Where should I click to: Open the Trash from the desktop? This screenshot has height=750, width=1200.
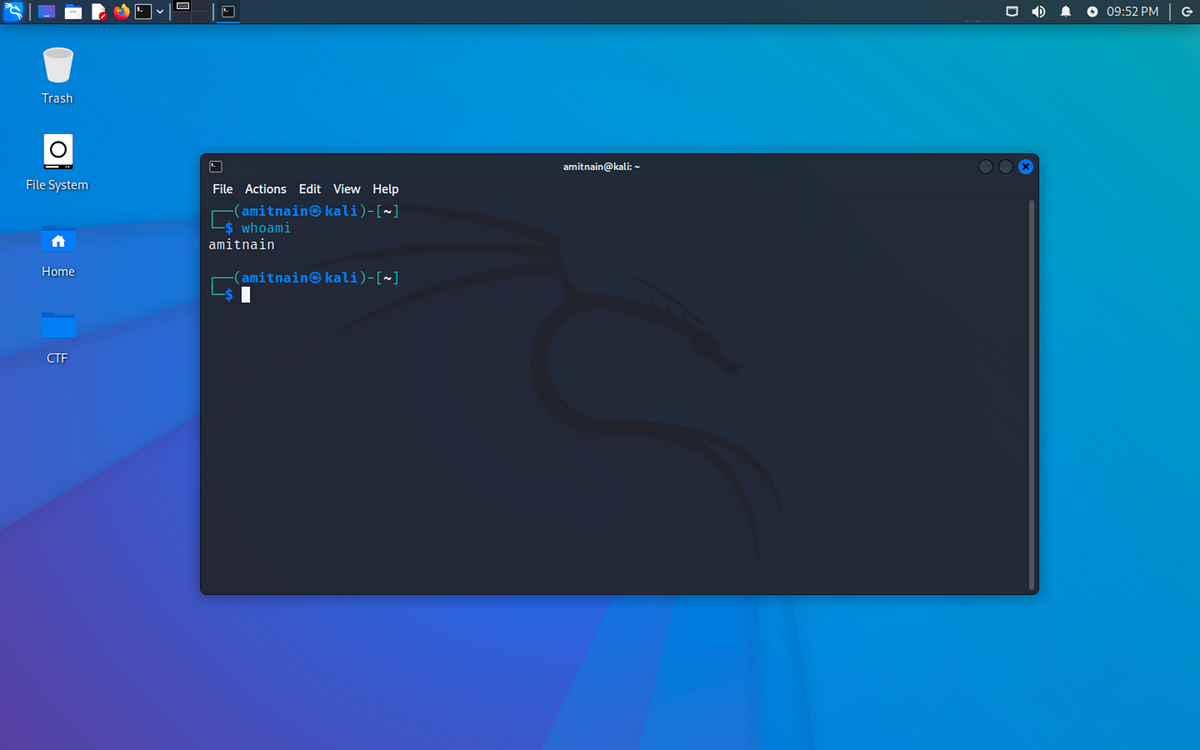[57, 62]
